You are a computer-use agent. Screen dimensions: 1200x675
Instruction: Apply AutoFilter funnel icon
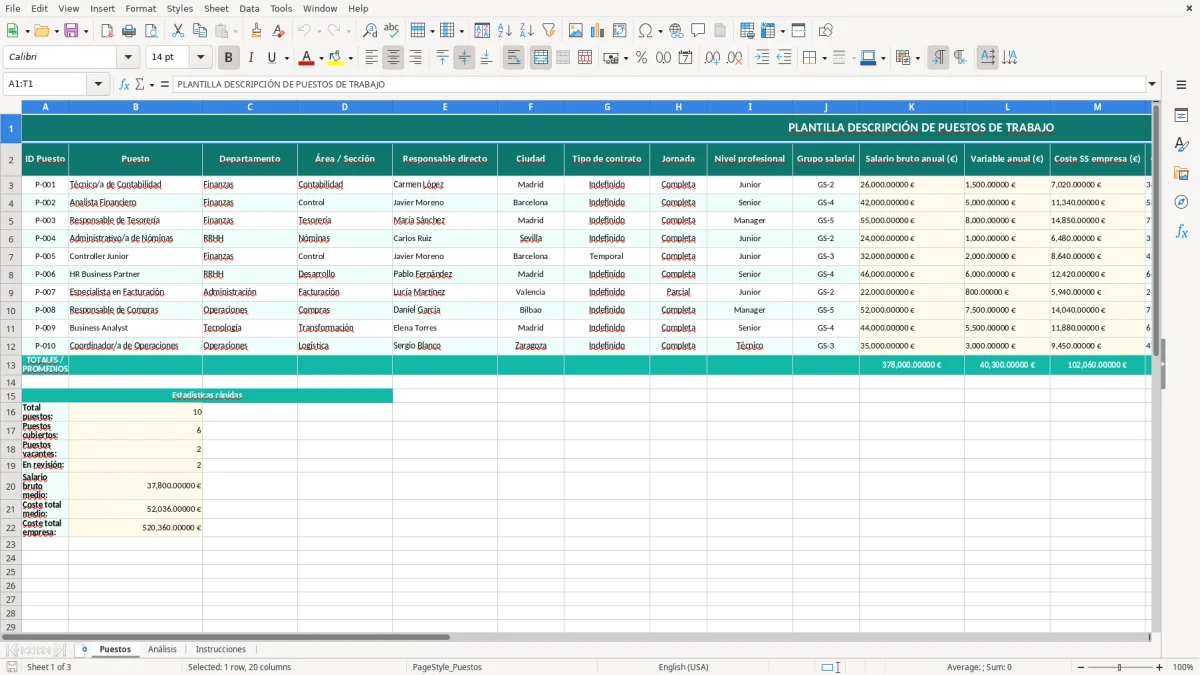click(x=549, y=31)
